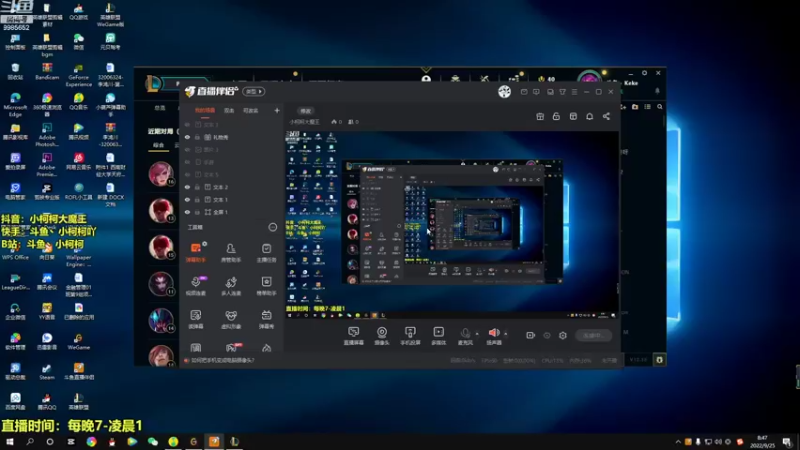
Task: Open the Multi-person Co-stream tool icon
Action: pos(231,286)
